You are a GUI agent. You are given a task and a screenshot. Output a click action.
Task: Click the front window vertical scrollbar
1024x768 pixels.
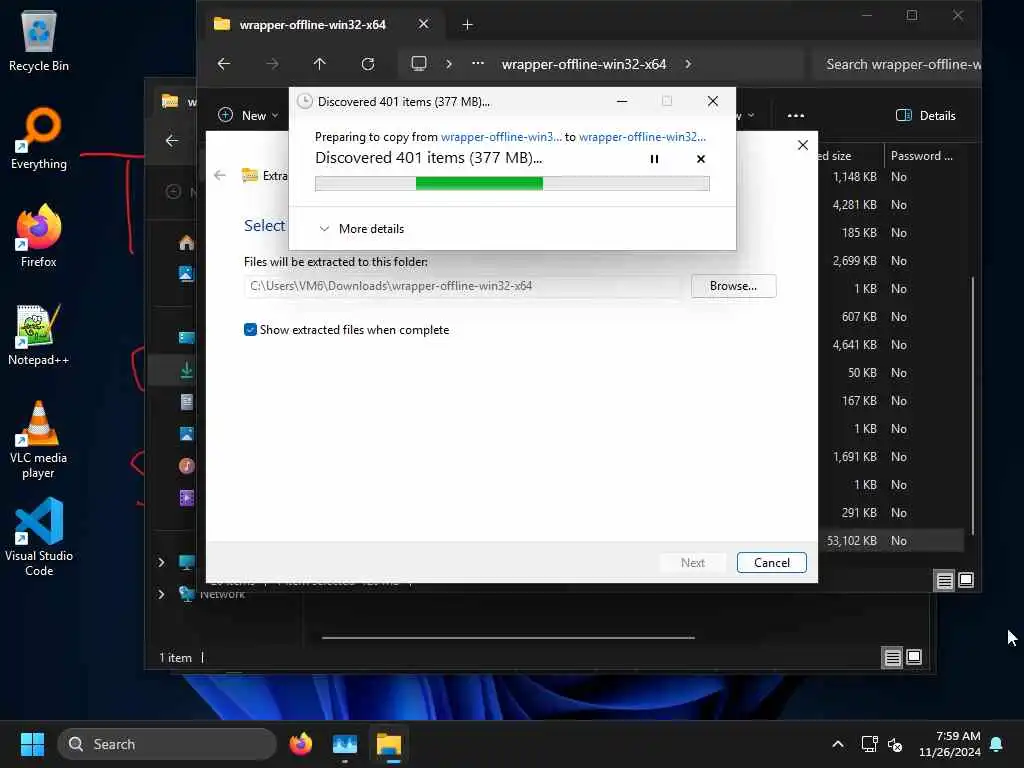click(972, 405)
